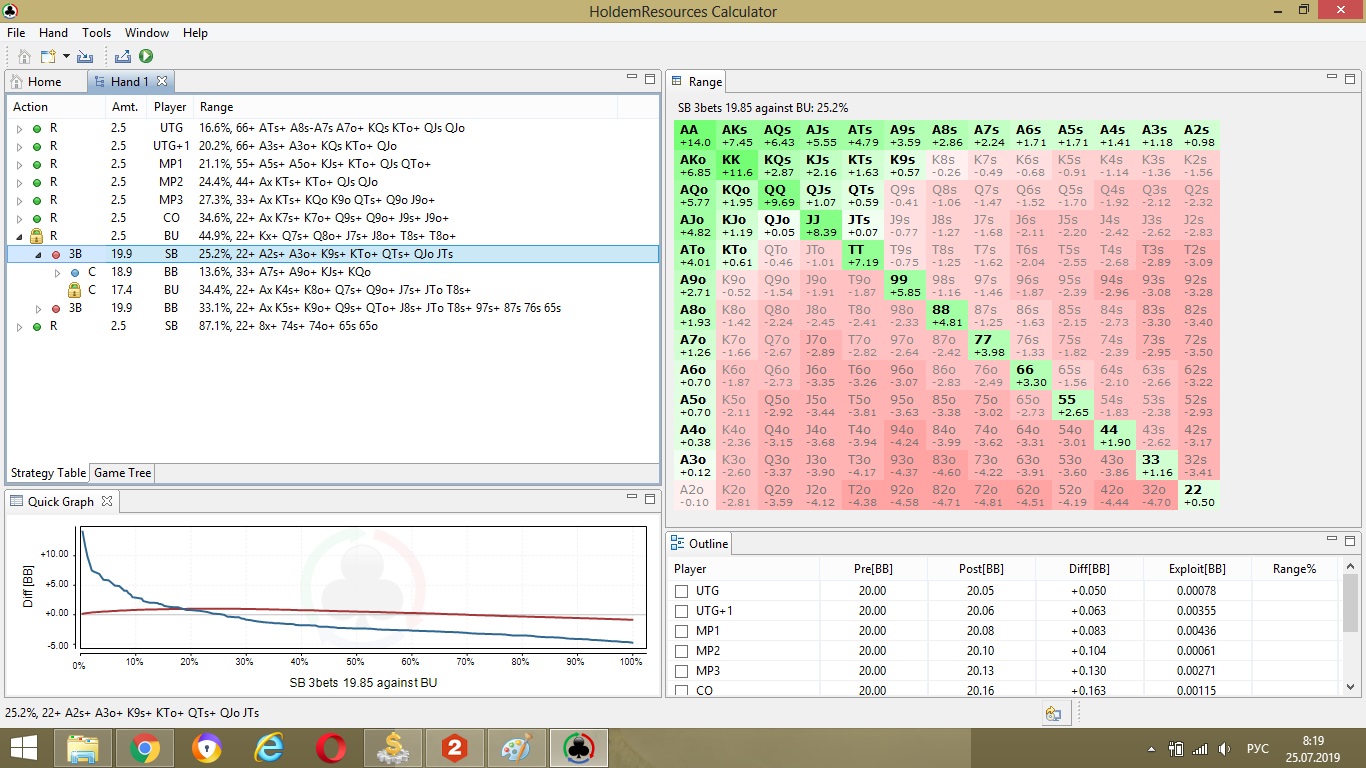
Task: Open the Tools menu
Action: pyautogui.click(x=97, y=33)
